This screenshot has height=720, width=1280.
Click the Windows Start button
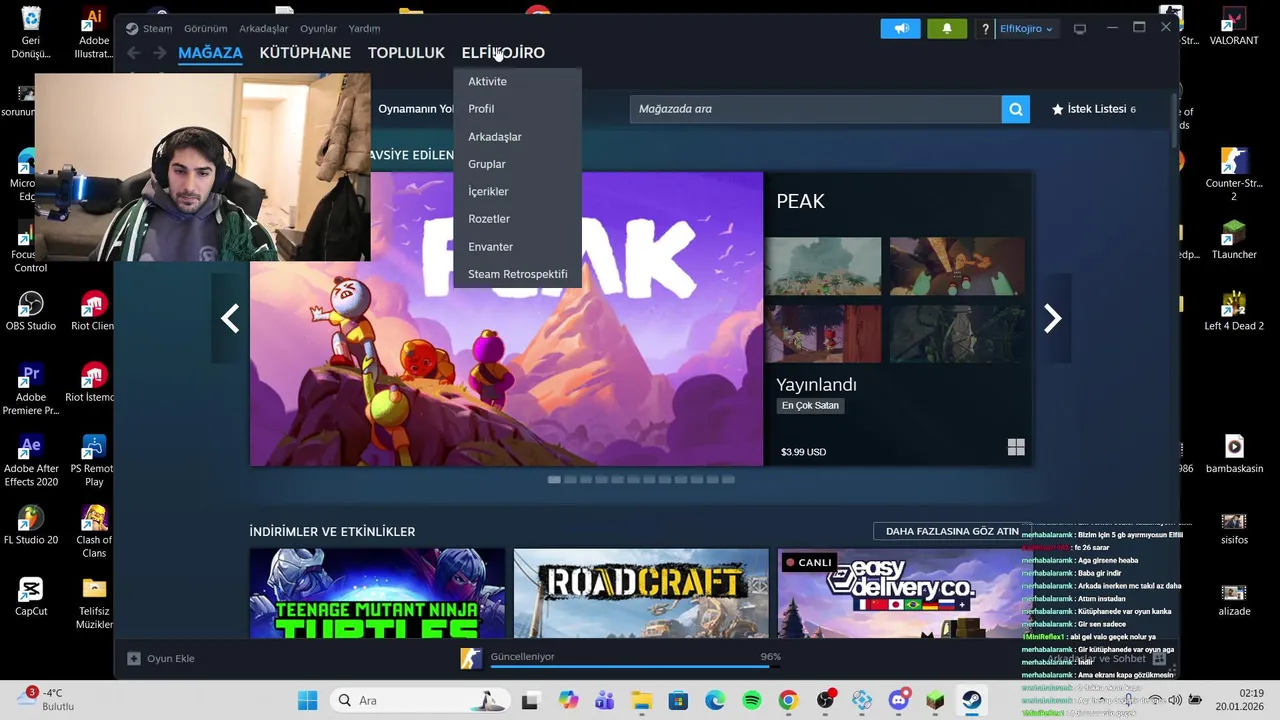(x=307, y=701)
